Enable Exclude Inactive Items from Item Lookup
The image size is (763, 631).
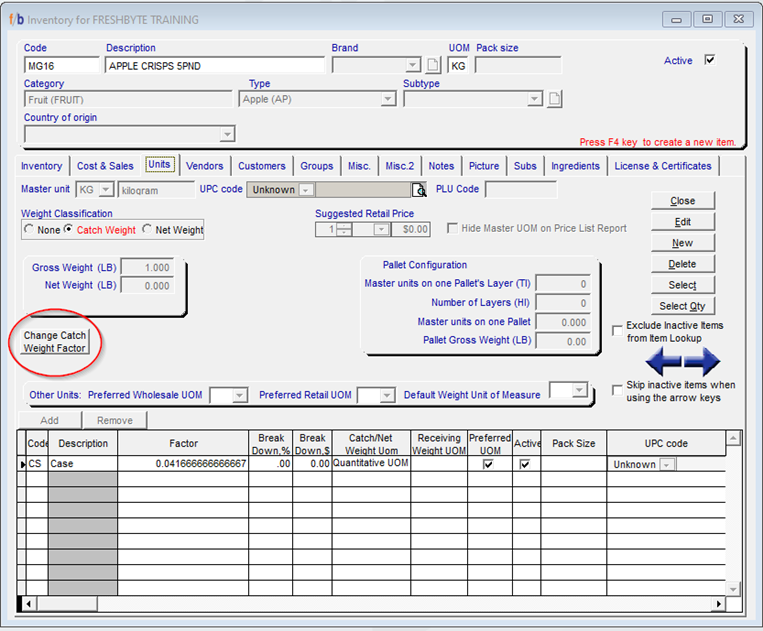point(617,331)
